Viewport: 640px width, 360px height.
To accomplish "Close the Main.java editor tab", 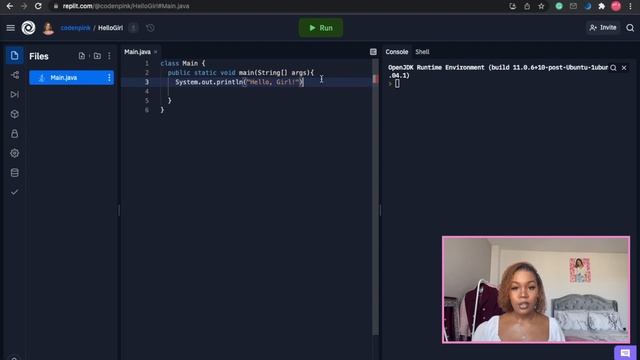I will click(x=156, y=52).
